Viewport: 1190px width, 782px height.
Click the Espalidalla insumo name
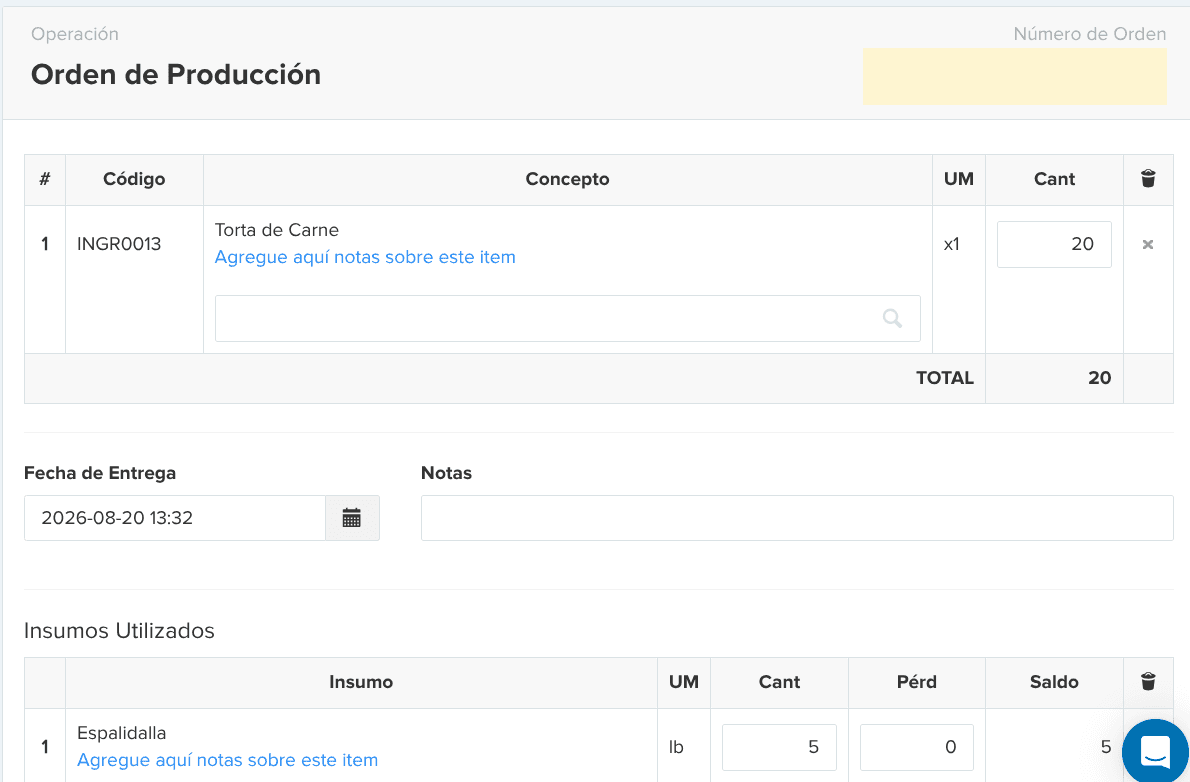coord(121,733)
